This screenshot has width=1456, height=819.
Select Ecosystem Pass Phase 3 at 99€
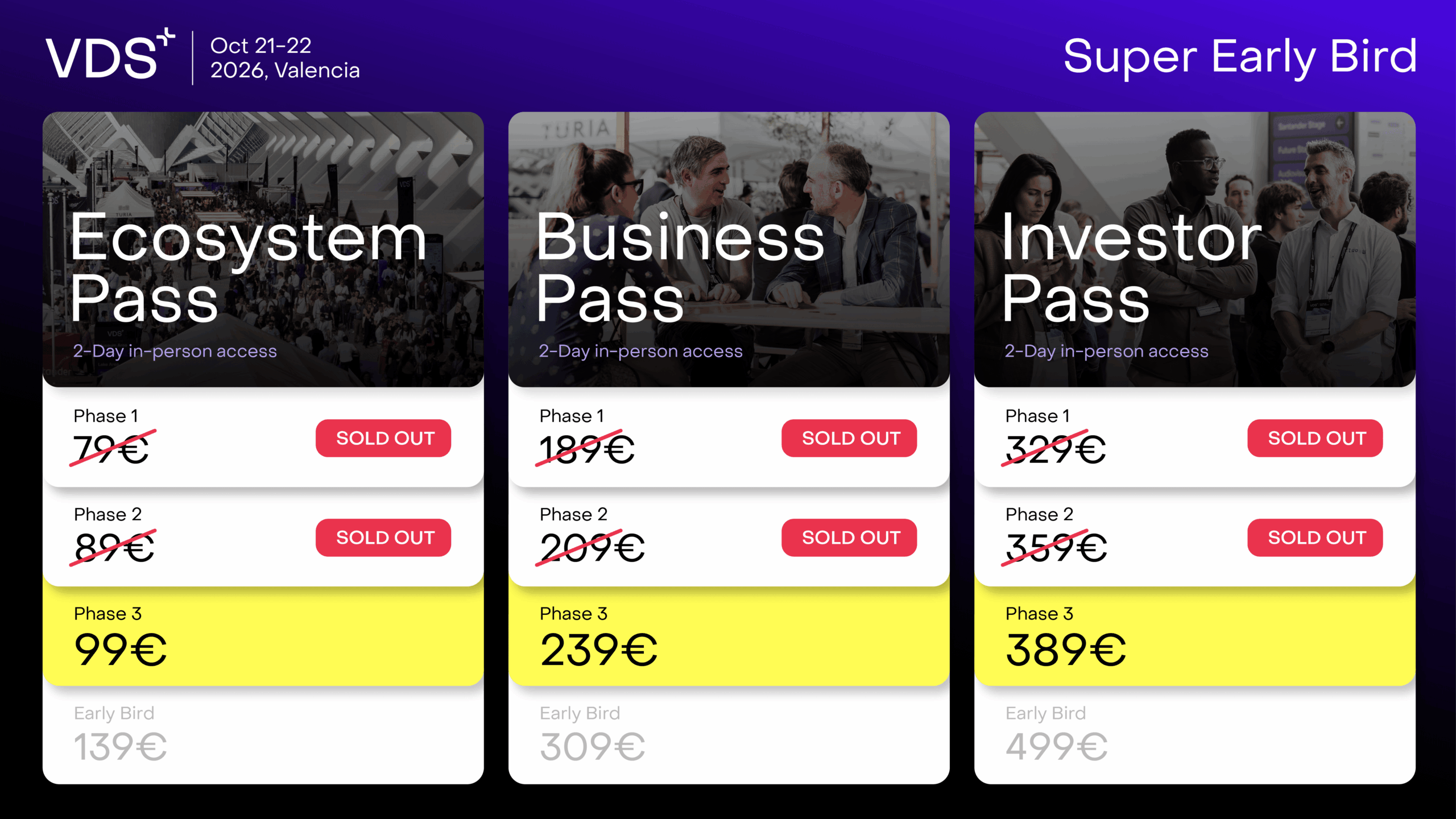pos(263,637)
